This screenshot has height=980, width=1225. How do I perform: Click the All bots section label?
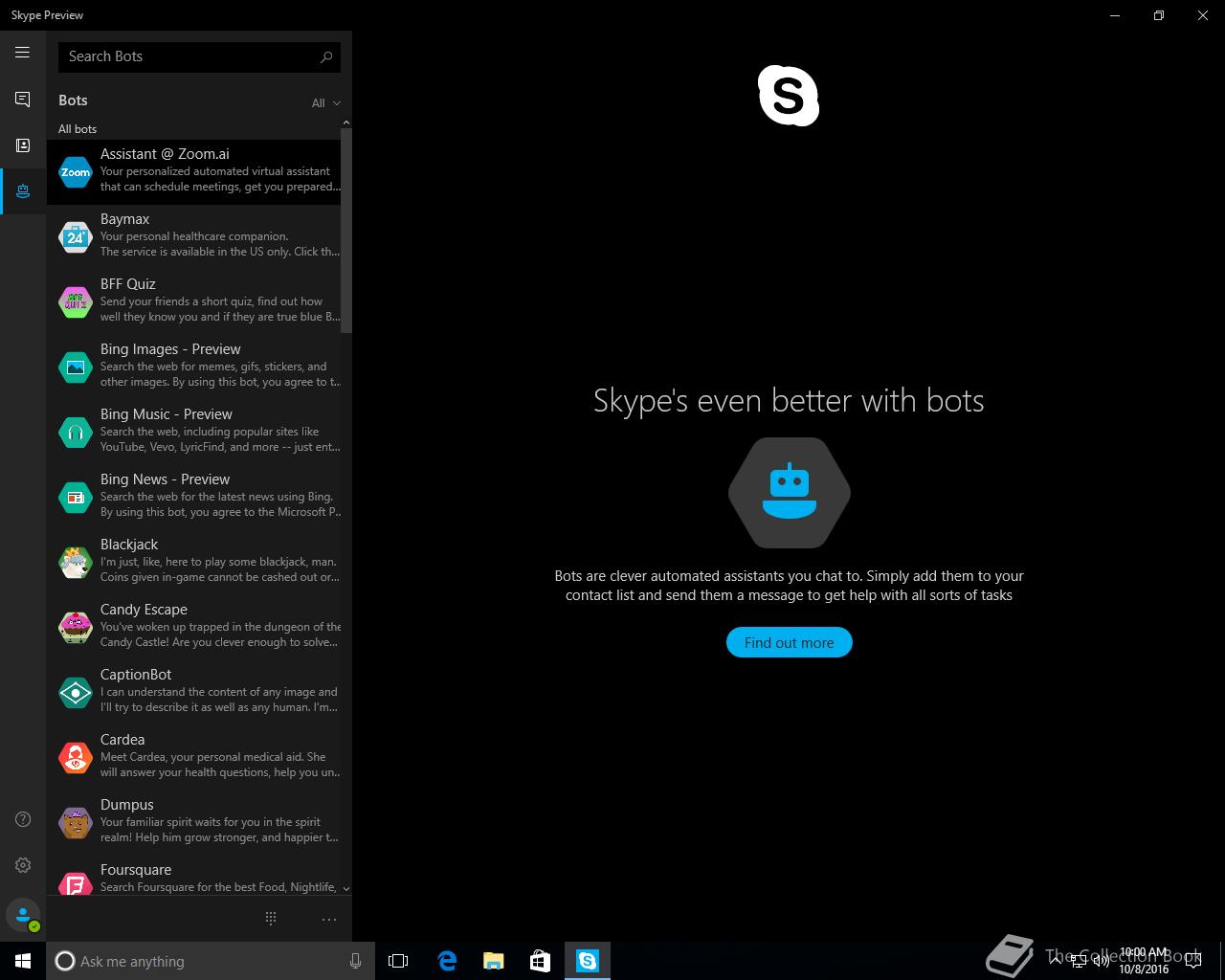point(78,129)
